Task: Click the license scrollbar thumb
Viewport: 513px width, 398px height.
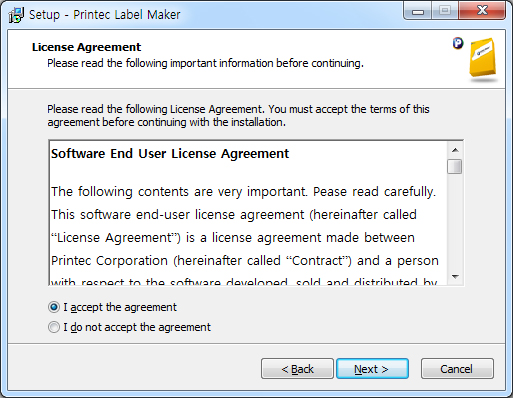Action: click(x=455, y=167)
